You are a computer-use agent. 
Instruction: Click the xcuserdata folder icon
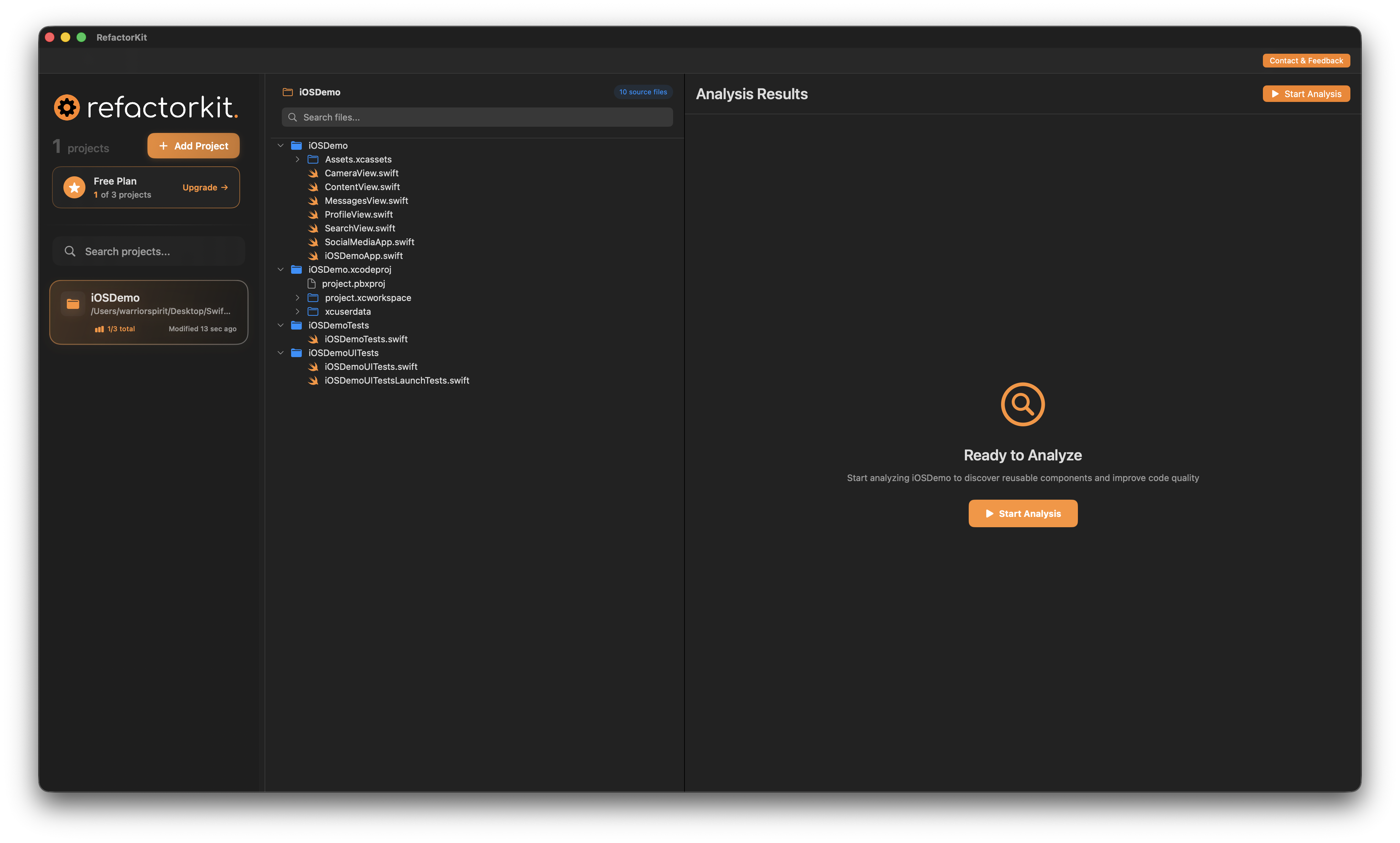point(313,311)
